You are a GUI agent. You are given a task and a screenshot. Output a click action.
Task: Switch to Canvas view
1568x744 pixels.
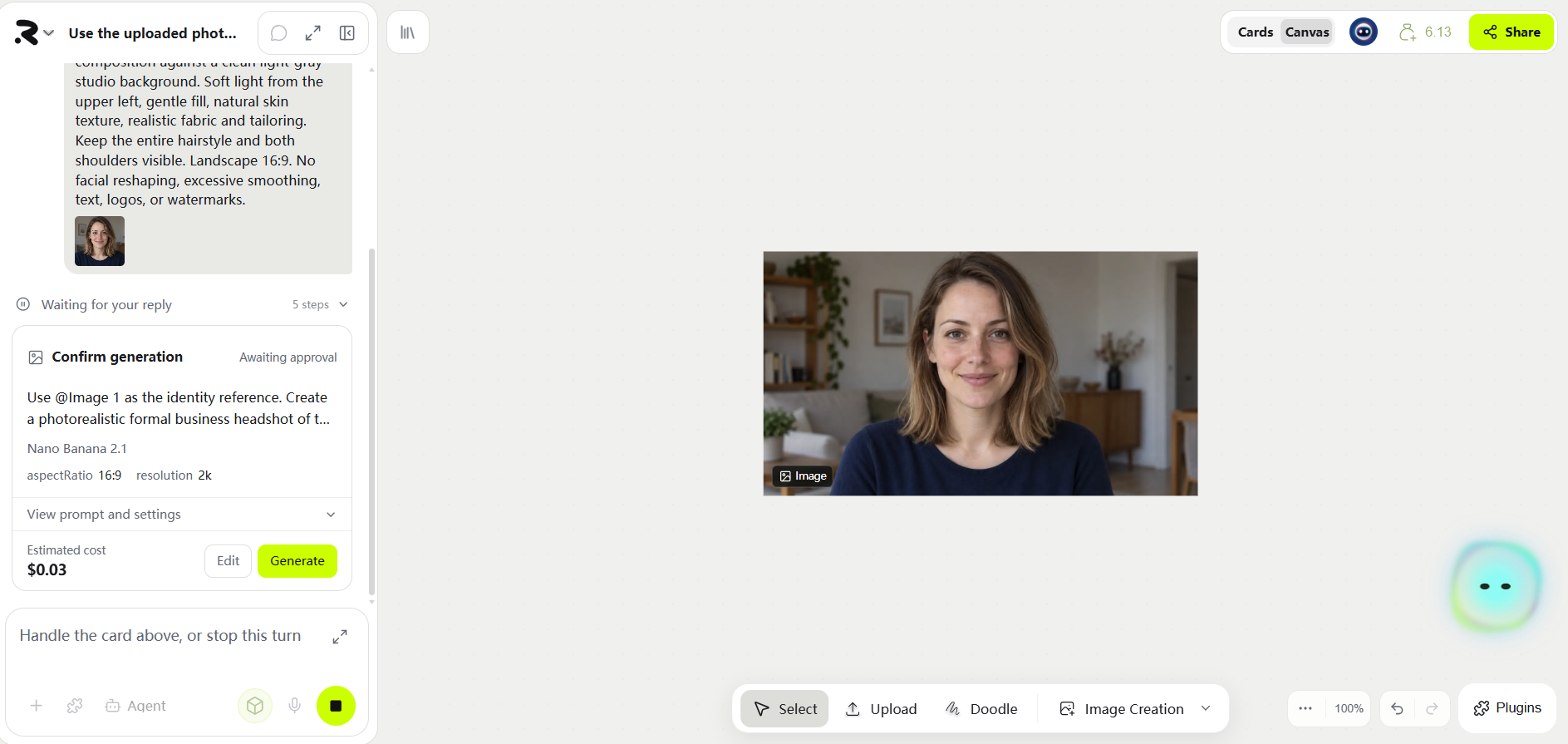click(1307, 32)
